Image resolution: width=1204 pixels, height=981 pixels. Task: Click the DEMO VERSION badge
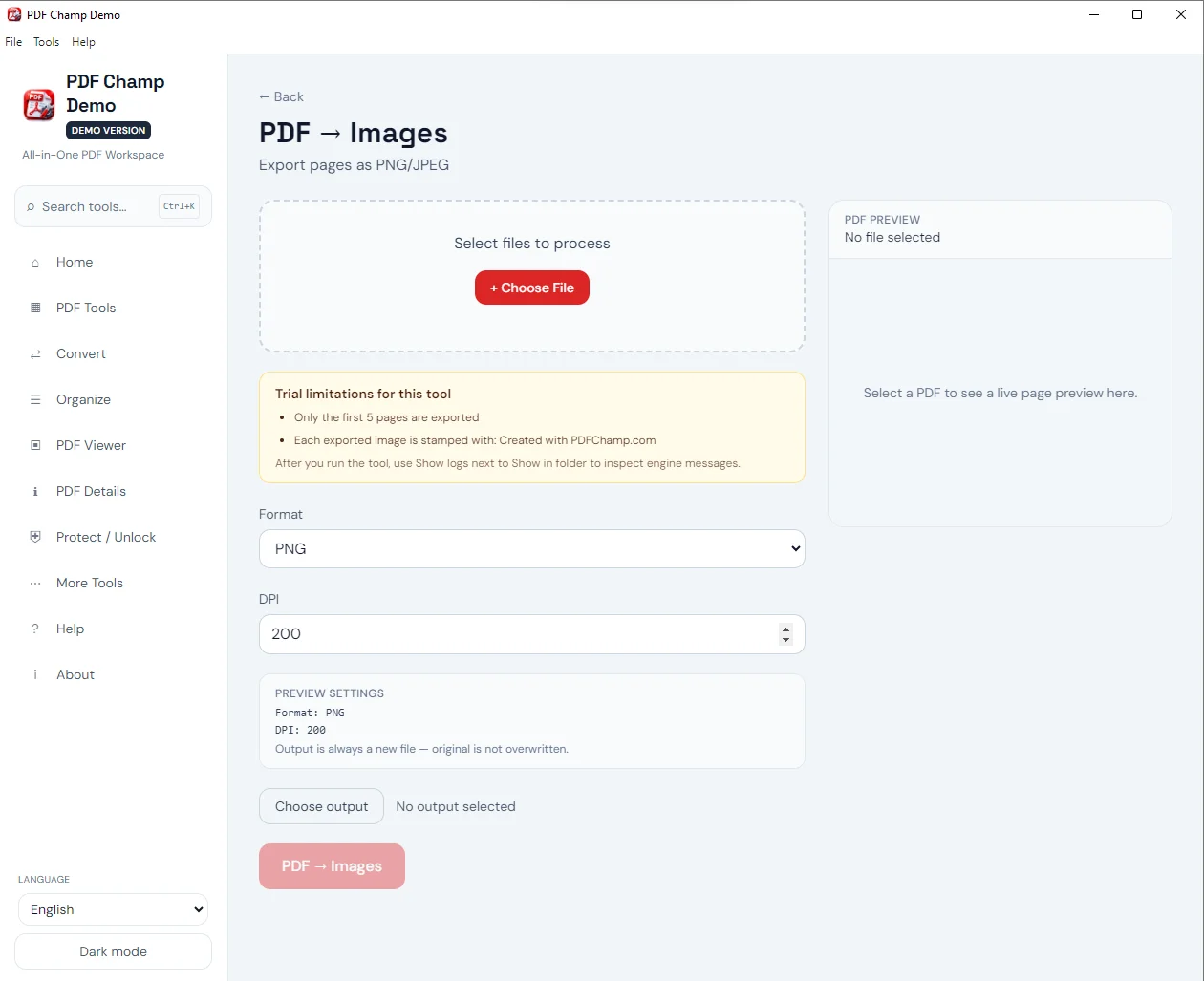tap(109, 131)
